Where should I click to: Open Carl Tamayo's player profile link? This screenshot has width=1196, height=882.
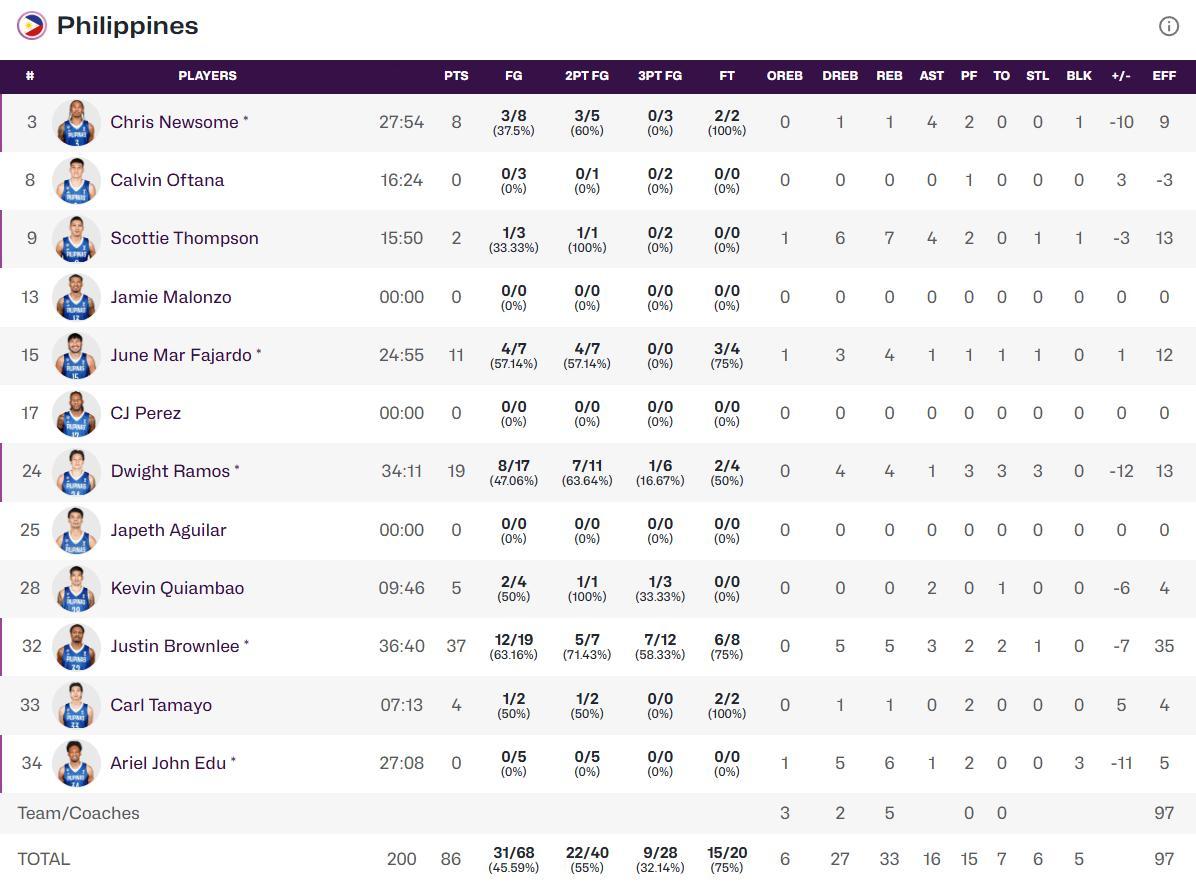tap(161, 704)
